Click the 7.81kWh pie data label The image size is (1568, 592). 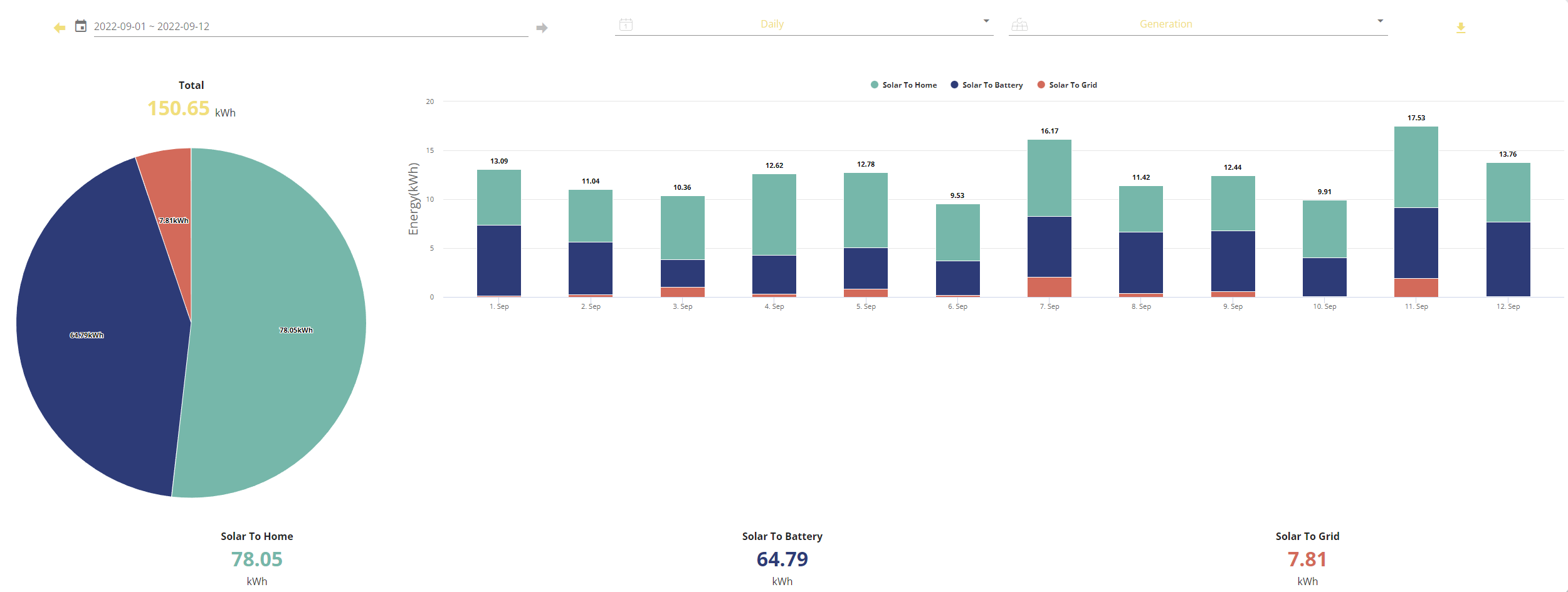click(x=174, y=221)
